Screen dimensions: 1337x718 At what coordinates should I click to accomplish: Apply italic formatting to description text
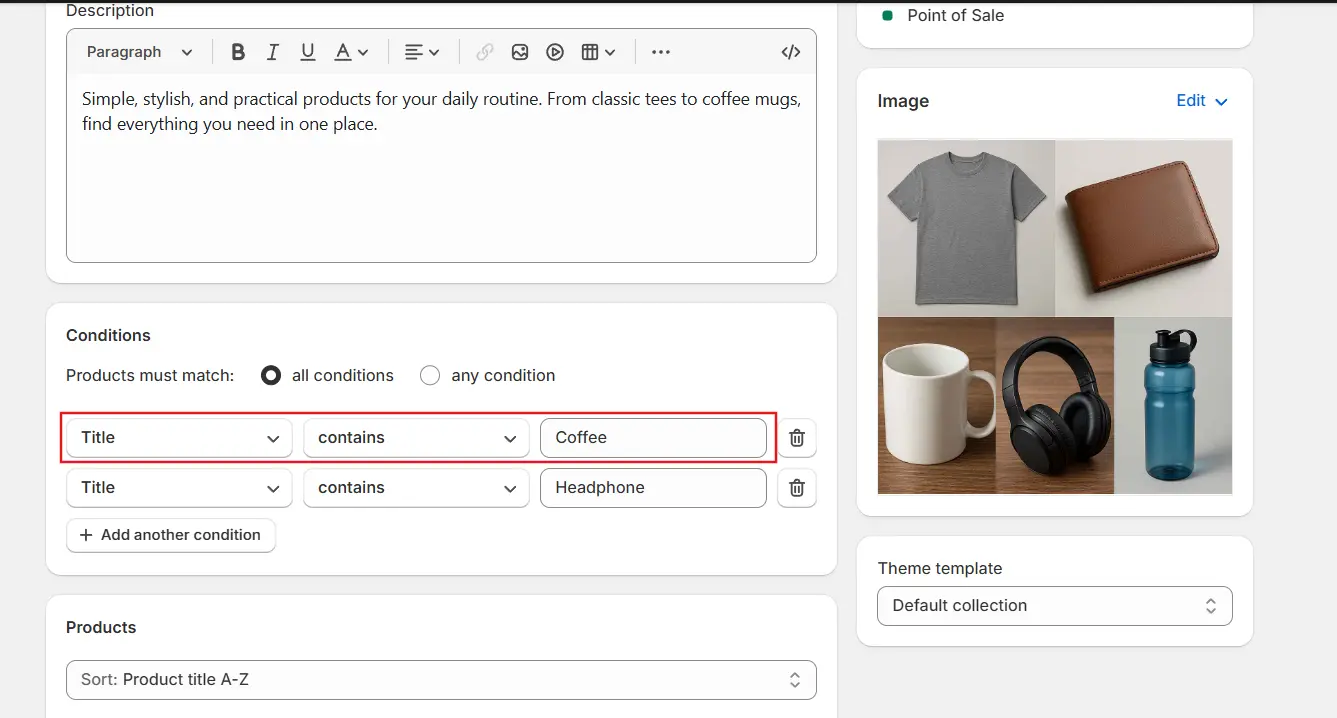pos(272,52)
